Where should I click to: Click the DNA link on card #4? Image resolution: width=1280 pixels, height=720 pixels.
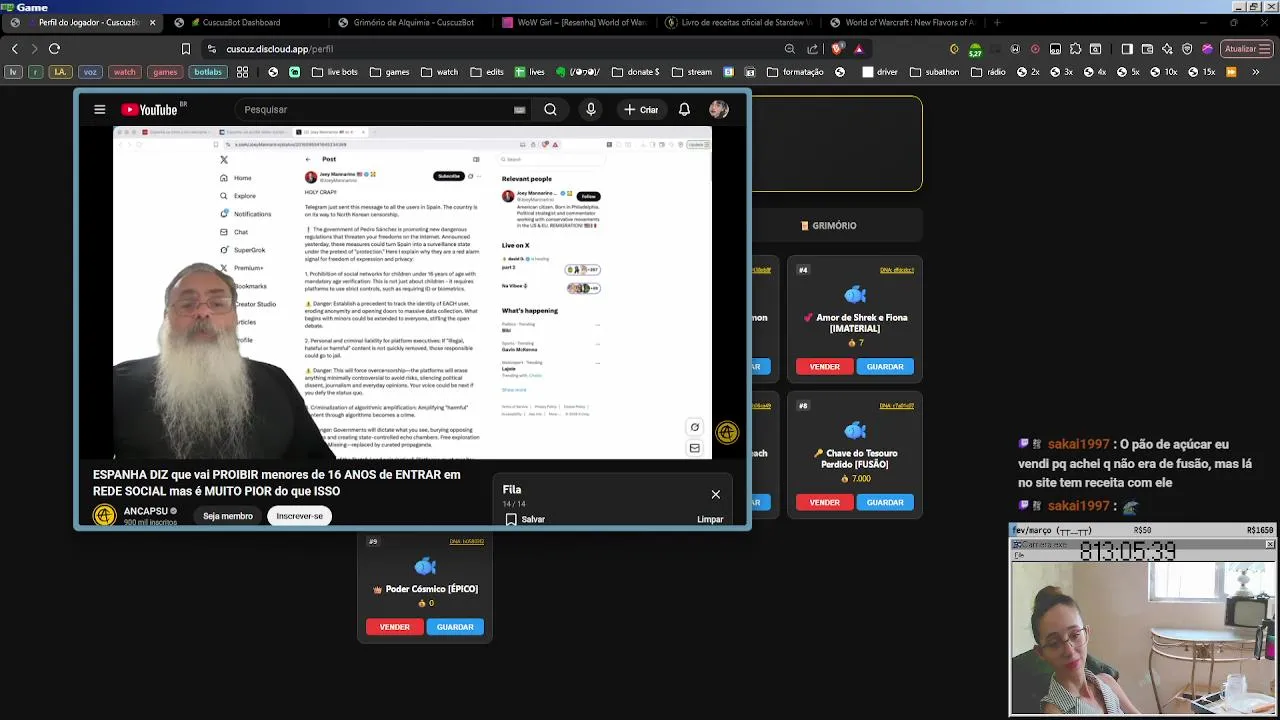pos(896,270)
